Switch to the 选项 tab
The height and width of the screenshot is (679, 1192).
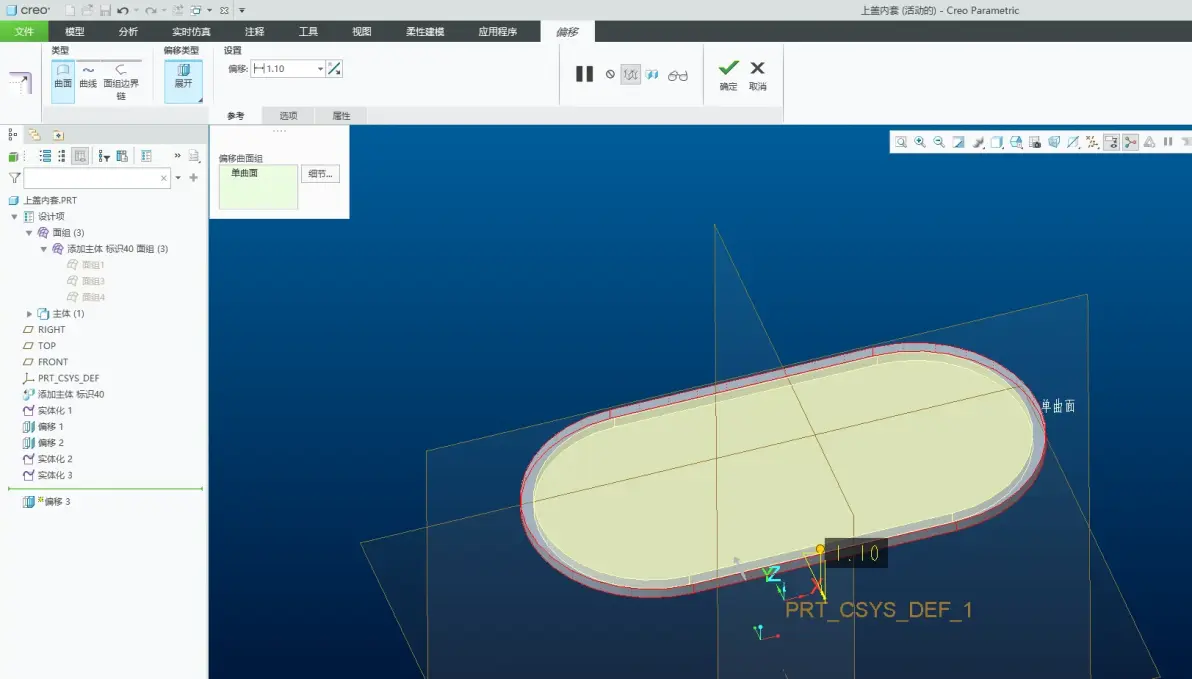288,116
